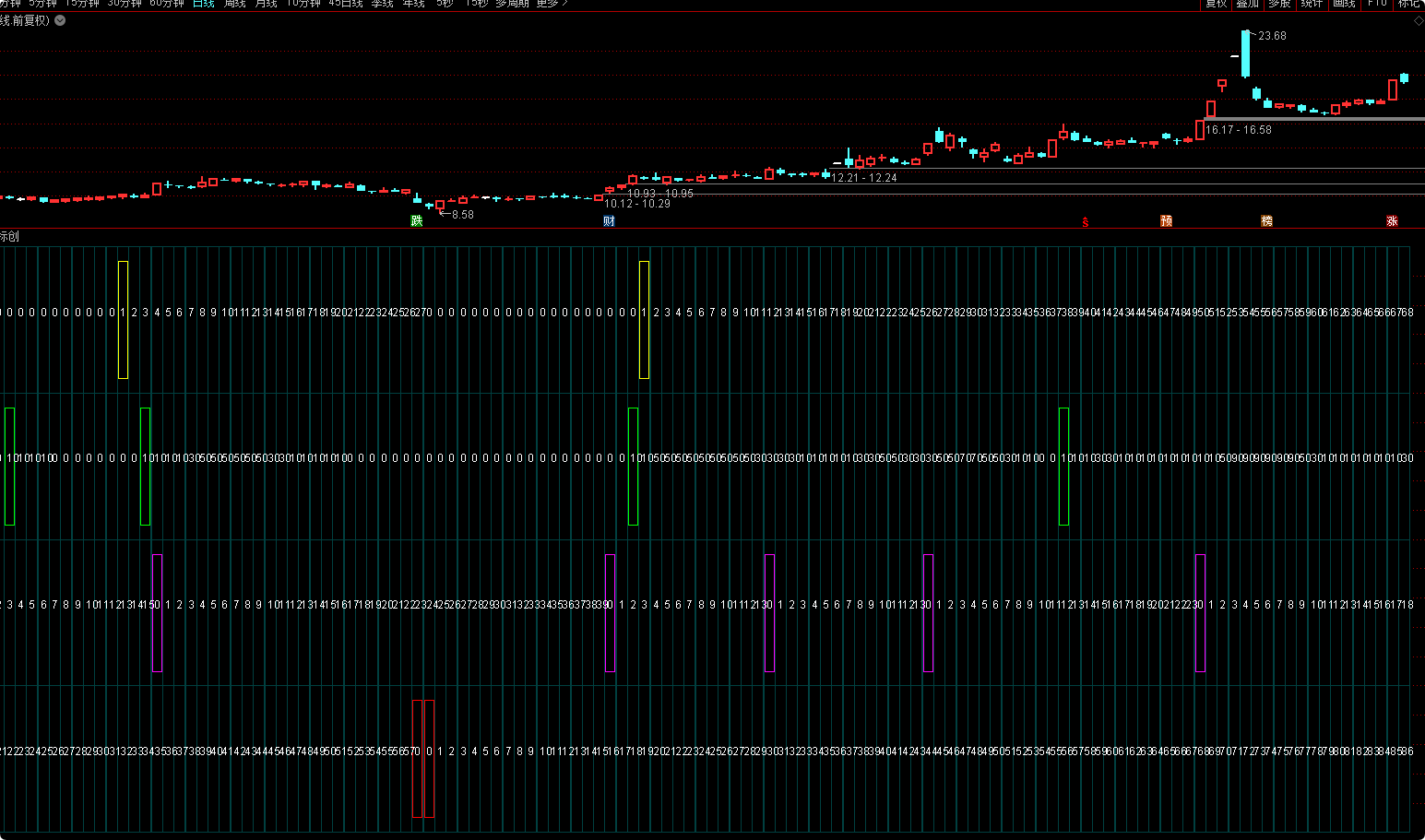This screenshot has height=840, width=1425.
Task: Click the 标记 mark button
Action: 1408,4
